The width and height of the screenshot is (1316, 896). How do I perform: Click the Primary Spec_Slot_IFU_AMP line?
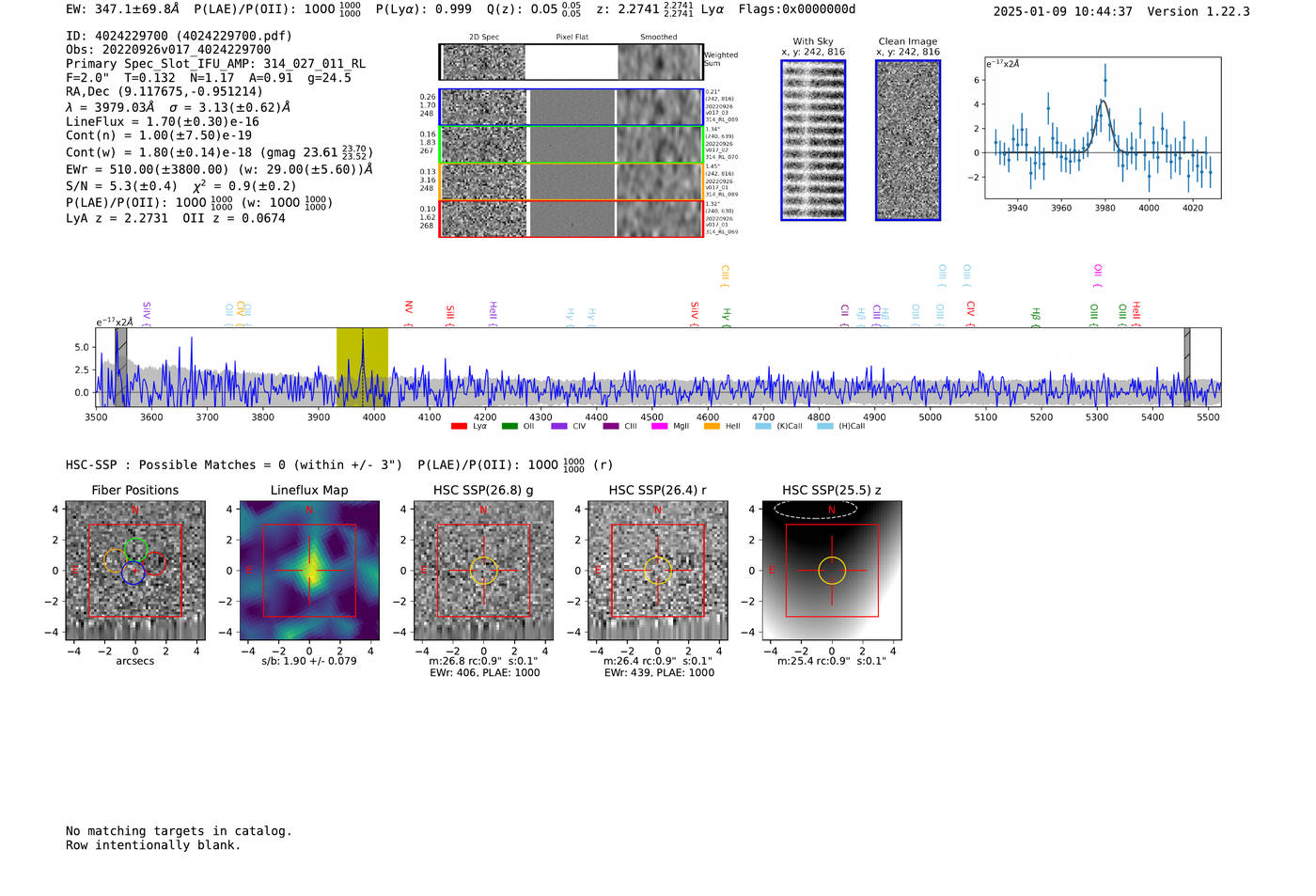(x=216, y=63)
